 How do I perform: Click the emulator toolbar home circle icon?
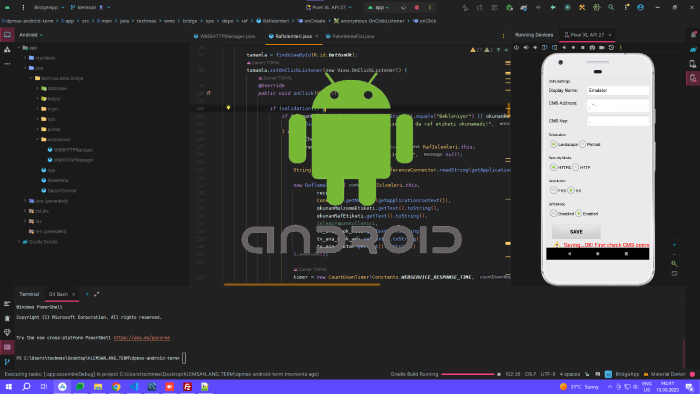click(x=573, y=47)
